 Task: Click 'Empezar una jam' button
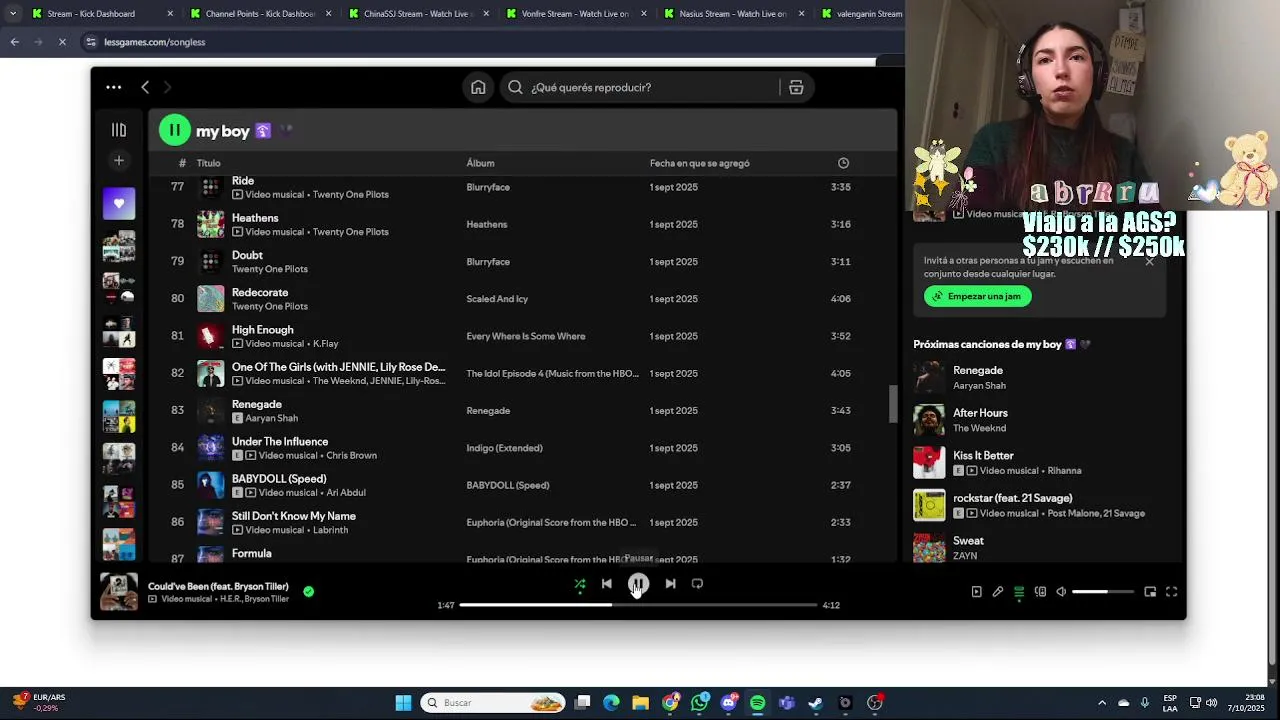coord(977,296)
